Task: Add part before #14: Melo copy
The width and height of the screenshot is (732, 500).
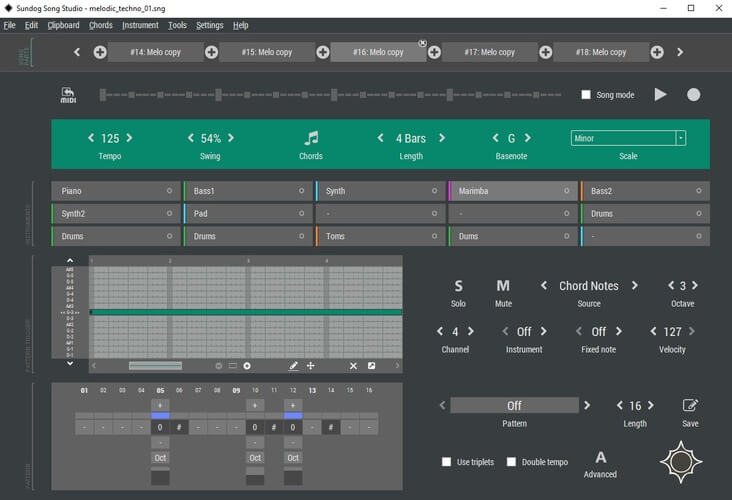Action: pyautogui.click(x=99, y=52)
